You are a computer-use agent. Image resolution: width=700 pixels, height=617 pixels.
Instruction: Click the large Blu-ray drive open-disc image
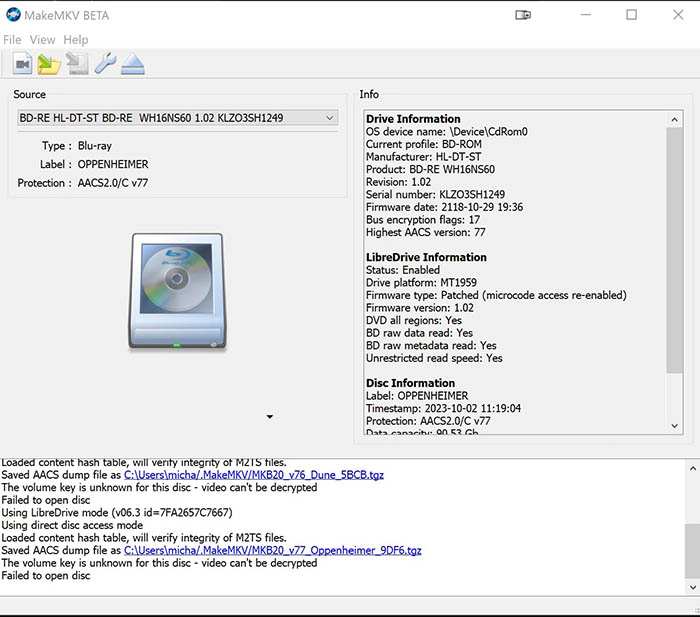point(178,291)
